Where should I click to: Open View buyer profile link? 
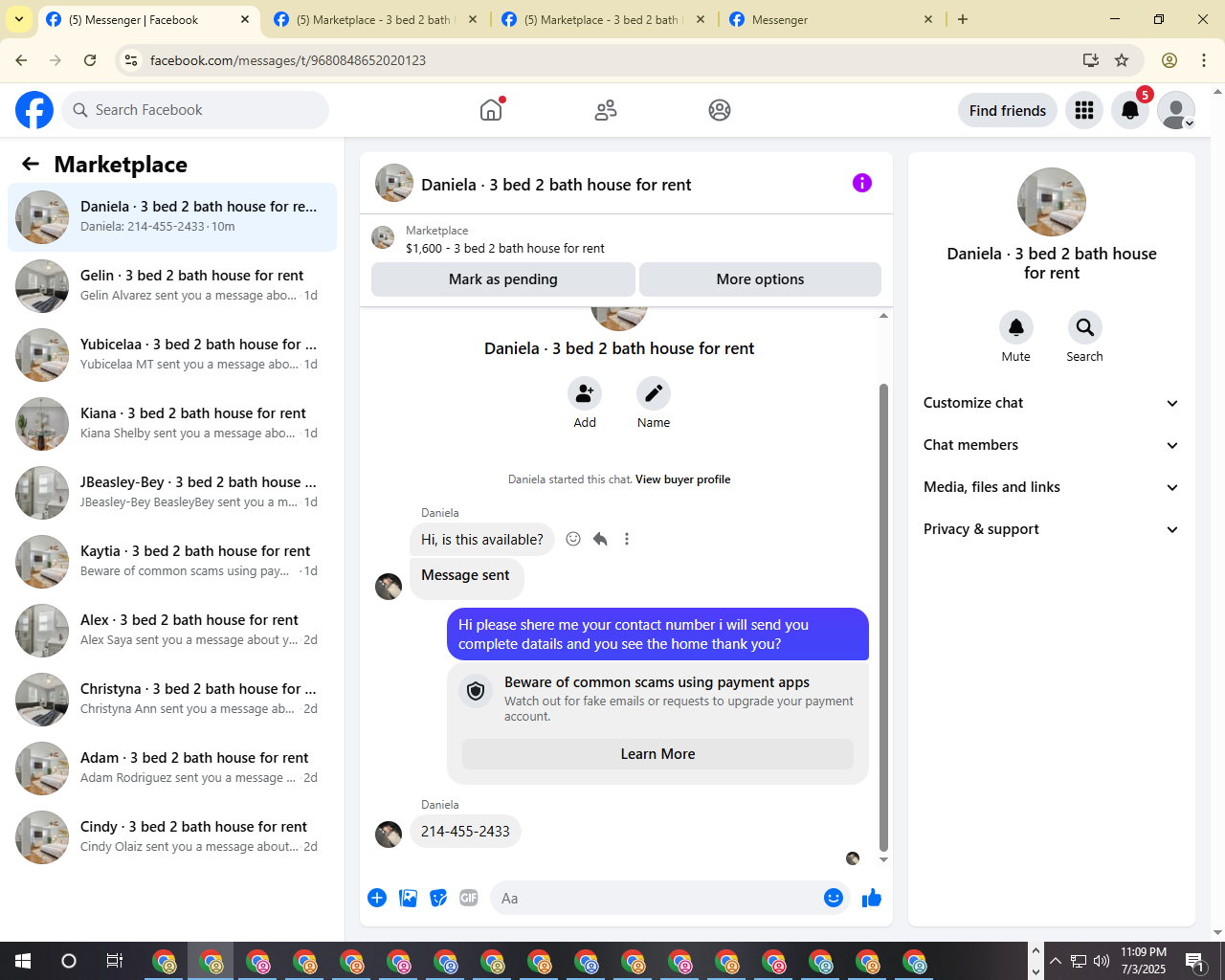tap(682, 479)
